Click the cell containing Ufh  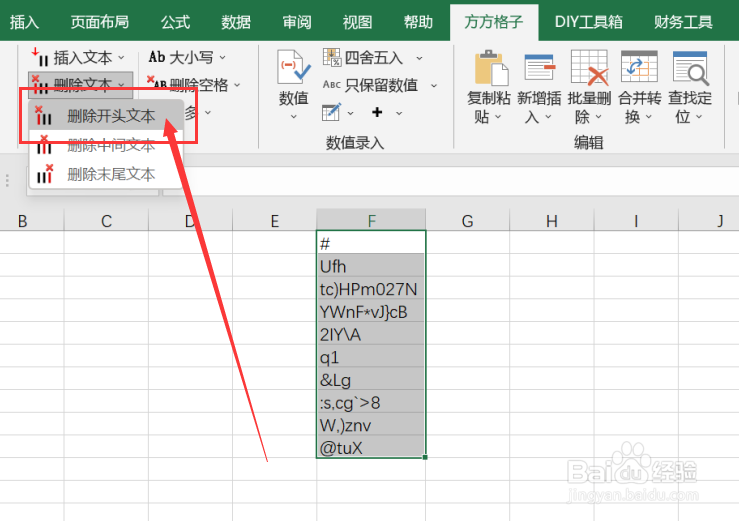pyautogui.click(x=371, y=265)
